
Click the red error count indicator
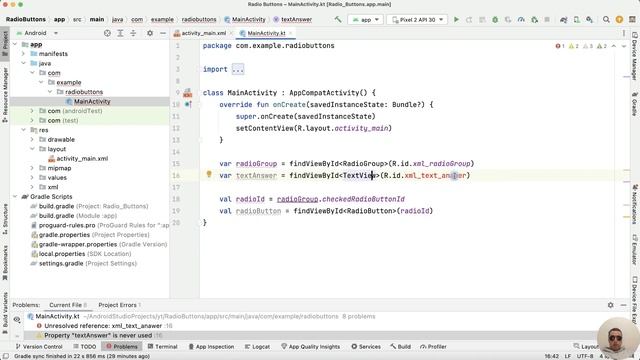[560, 46]
